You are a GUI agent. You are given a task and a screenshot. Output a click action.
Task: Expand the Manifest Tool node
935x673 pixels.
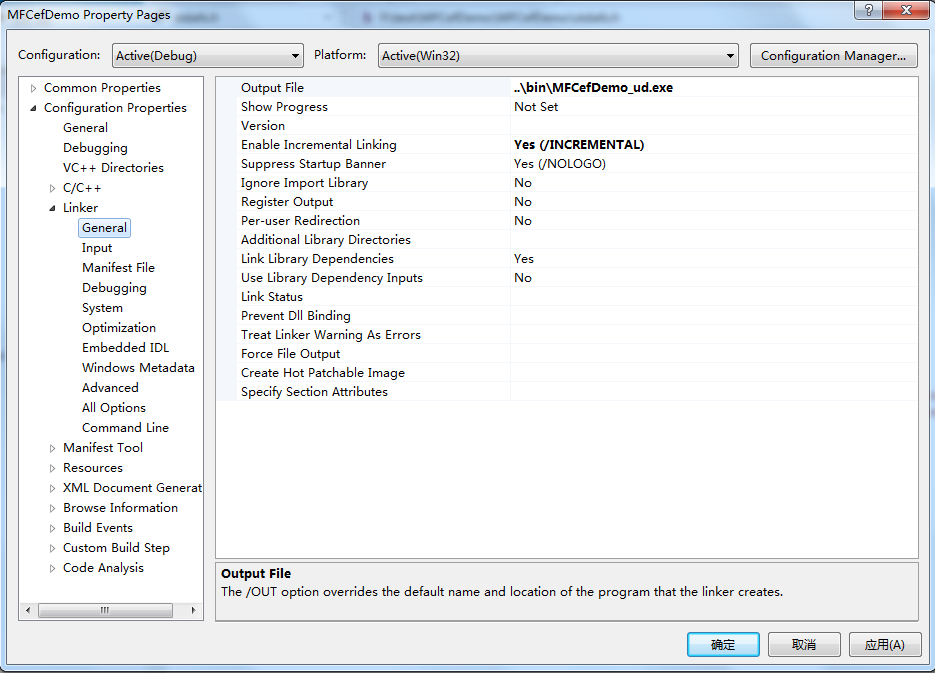pyautogui.click(x=52, y=448)
